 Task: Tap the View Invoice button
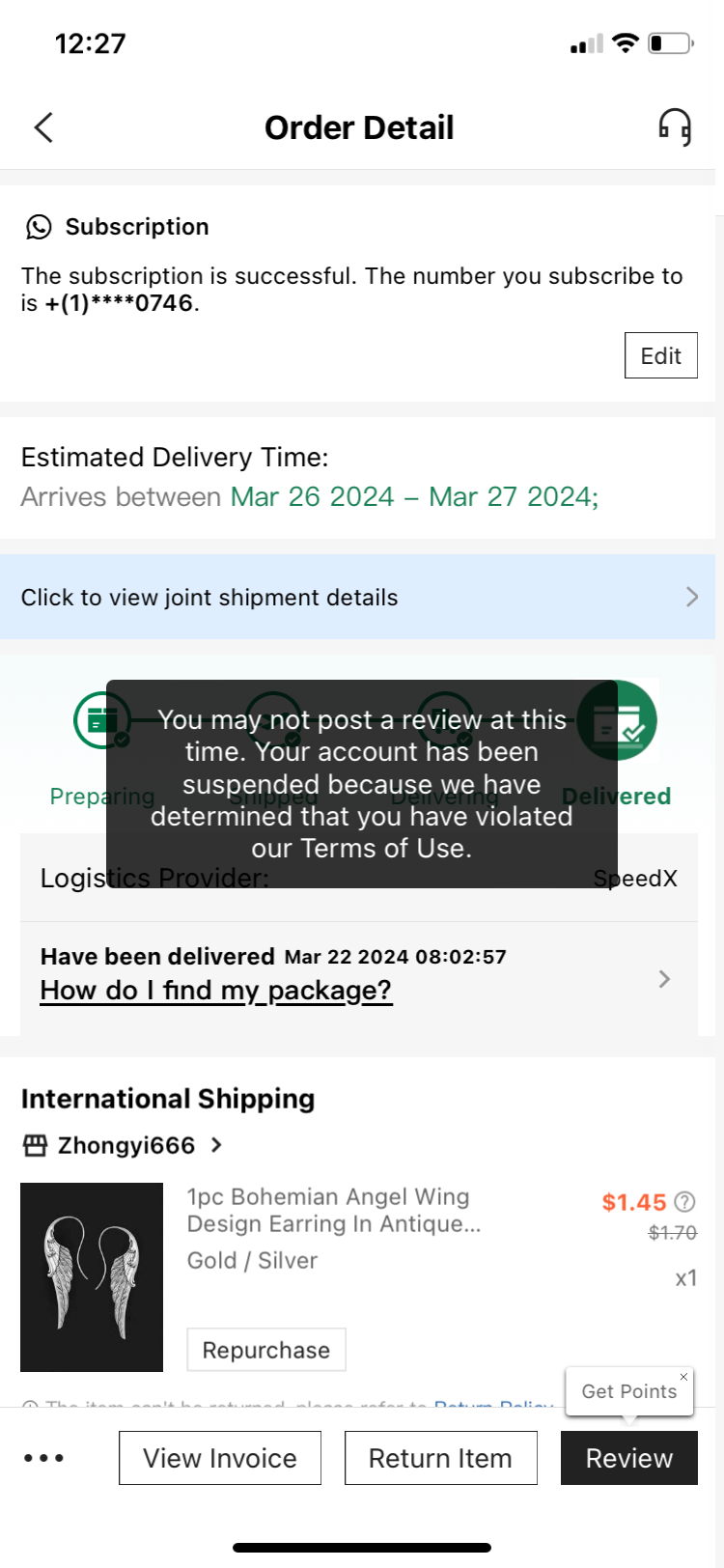coord(219,1458)
